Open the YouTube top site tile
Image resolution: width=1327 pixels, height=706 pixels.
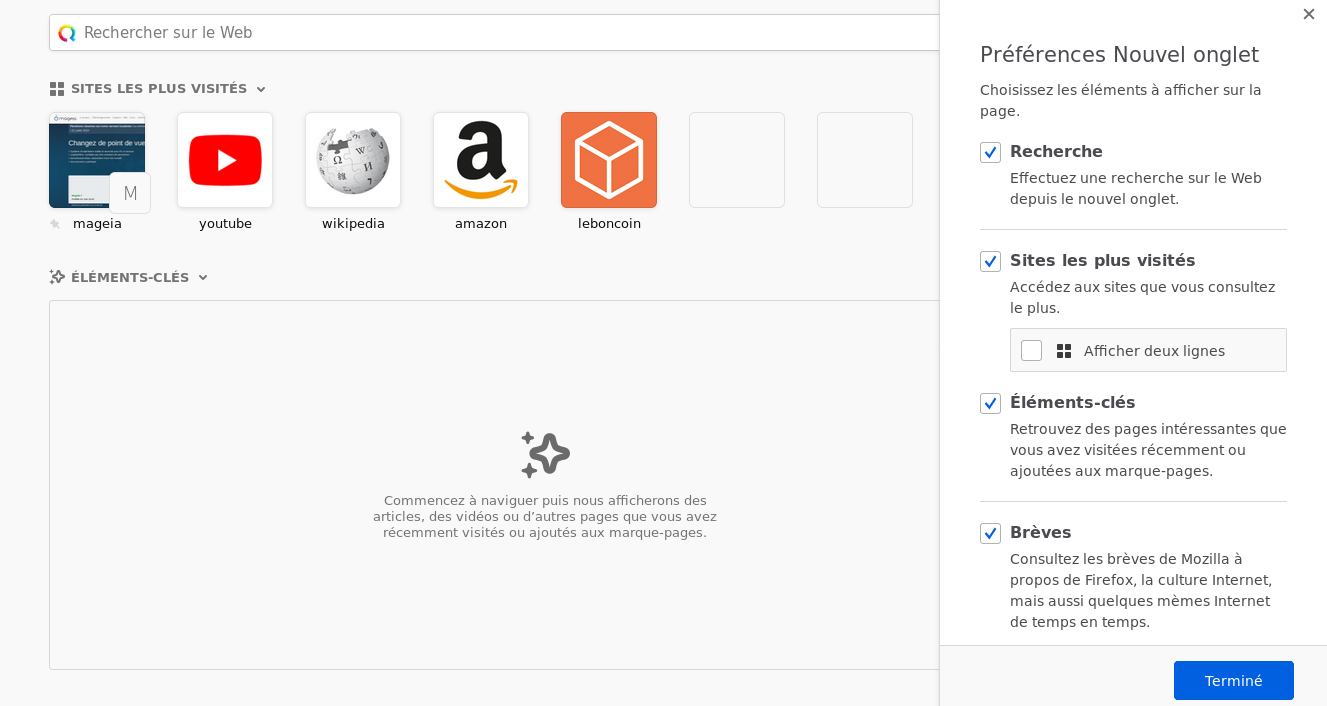tap(225, 160)
